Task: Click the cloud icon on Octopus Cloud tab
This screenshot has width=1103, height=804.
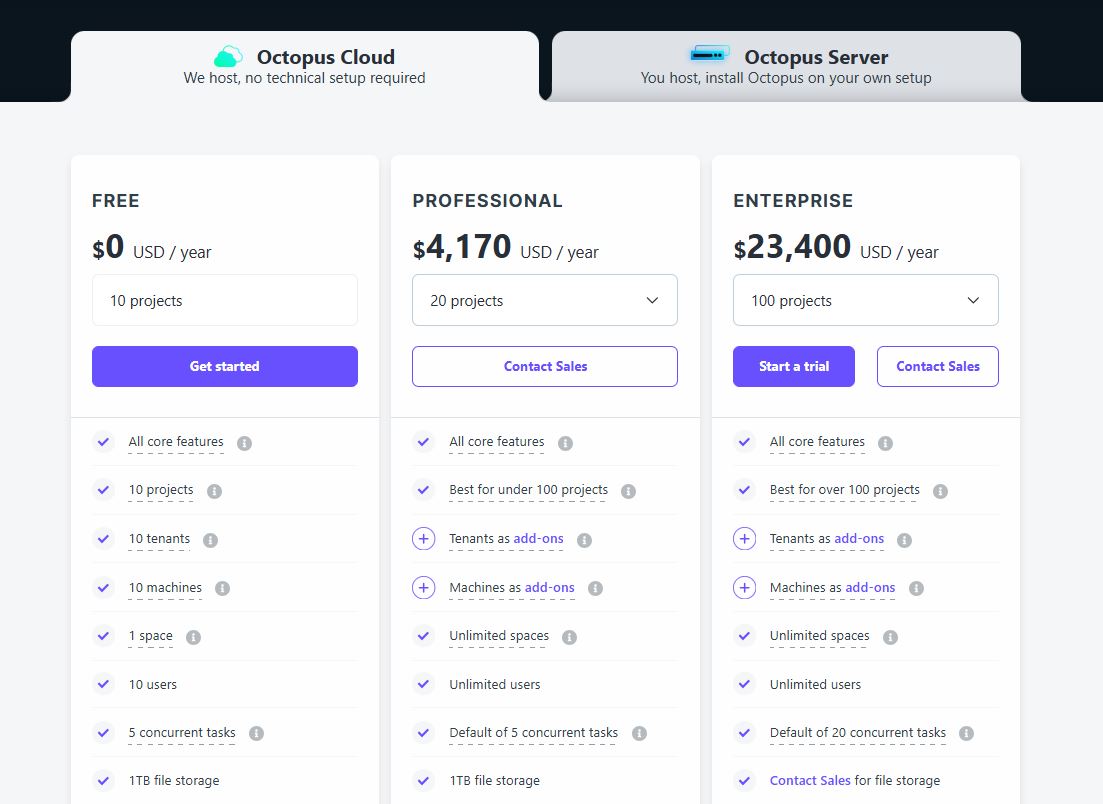Action: click(x=227, y=57)
